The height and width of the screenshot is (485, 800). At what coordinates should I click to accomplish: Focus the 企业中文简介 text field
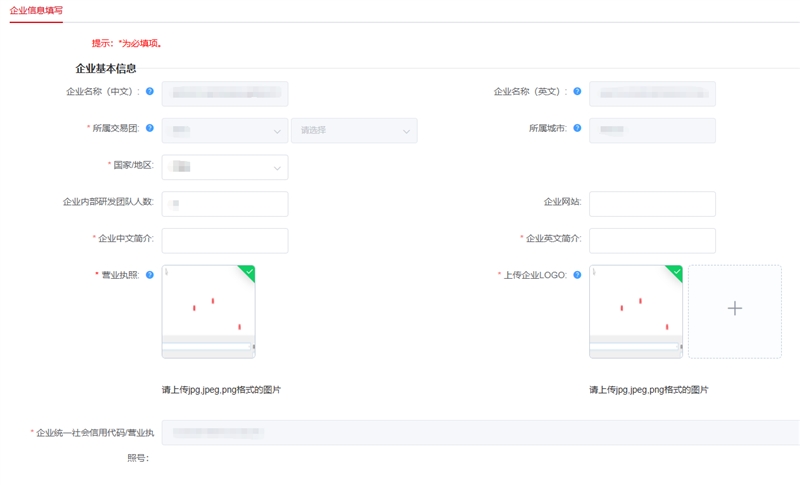(225, 241)
